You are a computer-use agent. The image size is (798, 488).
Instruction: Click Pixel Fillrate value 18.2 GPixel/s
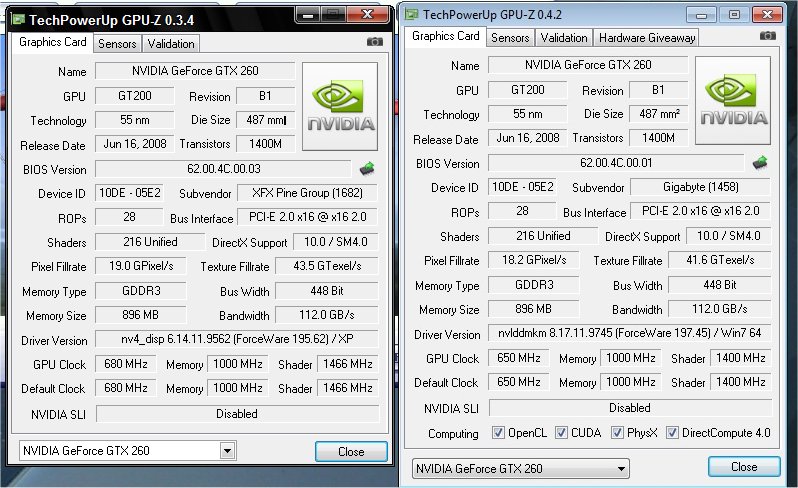tap(534, 260)
